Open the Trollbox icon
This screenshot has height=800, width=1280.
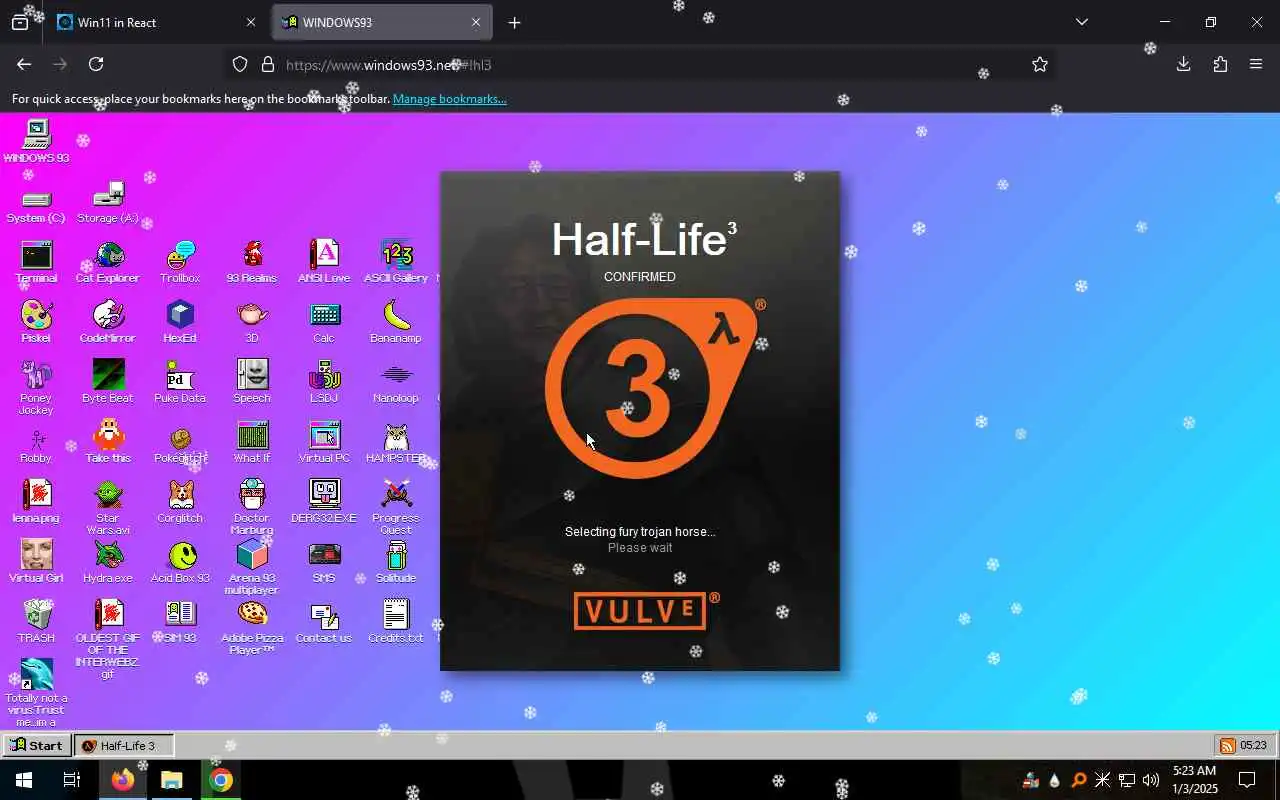[180, 263]
